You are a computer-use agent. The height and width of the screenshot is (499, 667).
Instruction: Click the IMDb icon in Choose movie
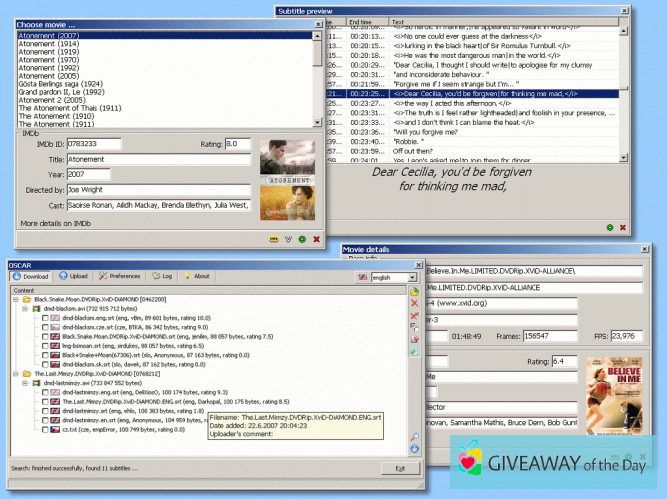click(274, 239)
